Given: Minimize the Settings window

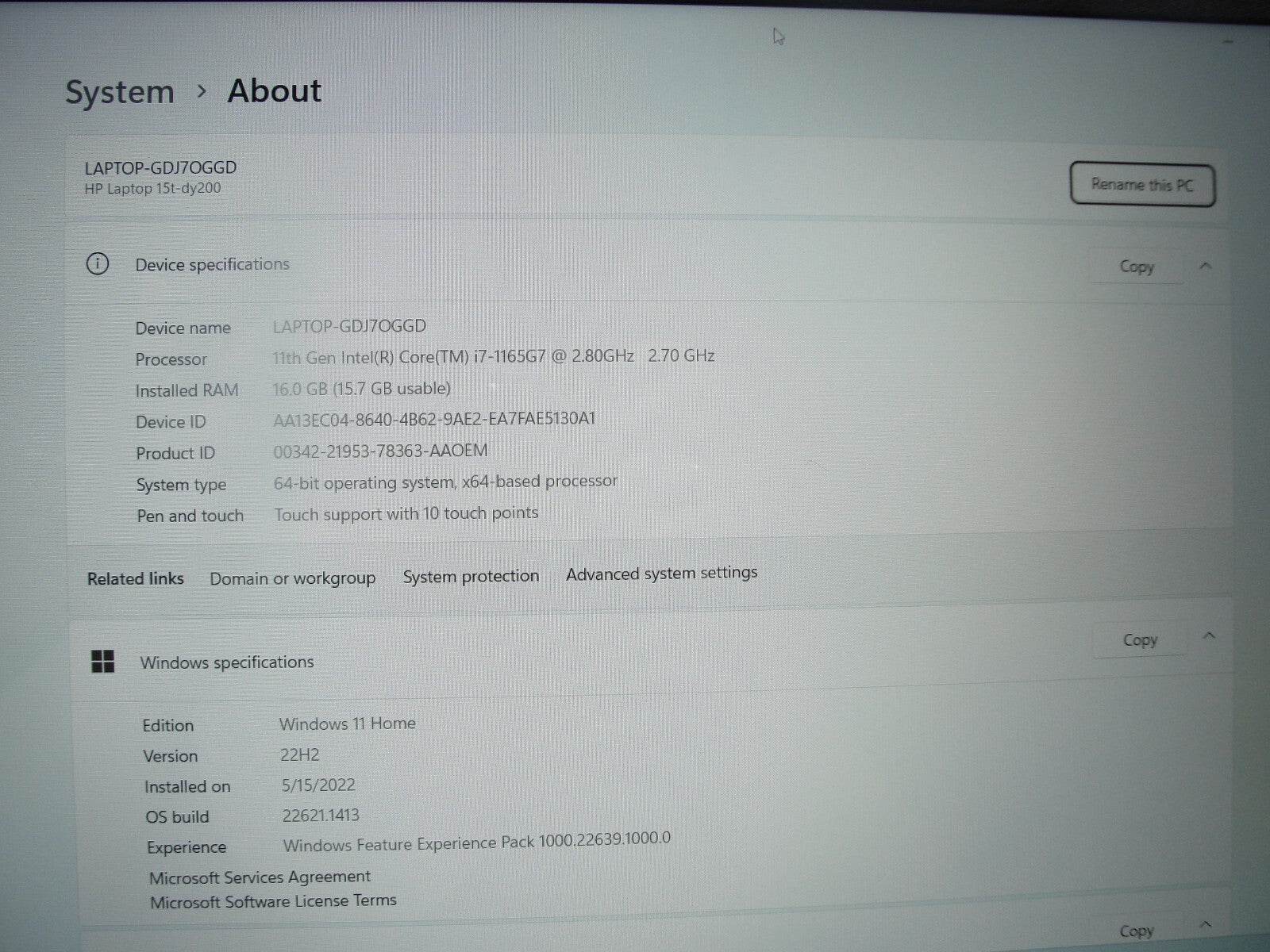Looking at the screenshot, I should pyautogui.click(x=1229, y=41).
